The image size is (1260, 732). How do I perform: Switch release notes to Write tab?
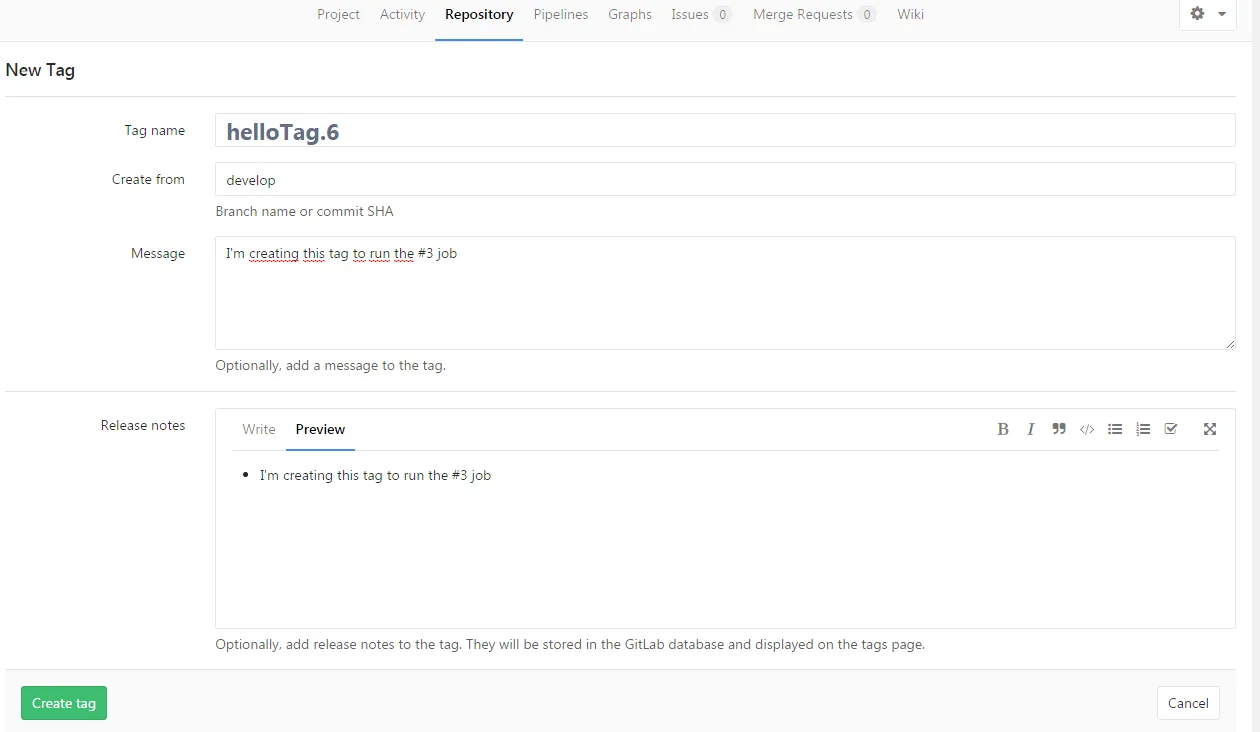[x=259, y=429]
